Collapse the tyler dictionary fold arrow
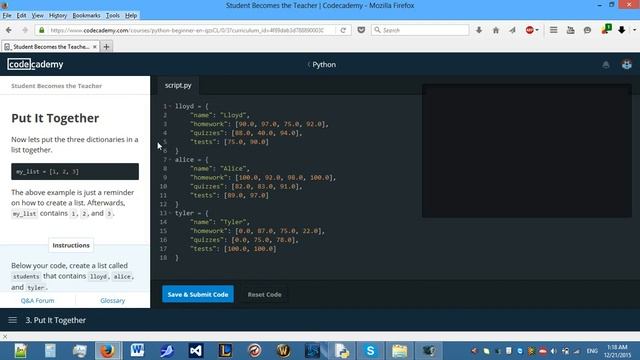The height and width of the screenshot is (360, 640). click(170, 213)
